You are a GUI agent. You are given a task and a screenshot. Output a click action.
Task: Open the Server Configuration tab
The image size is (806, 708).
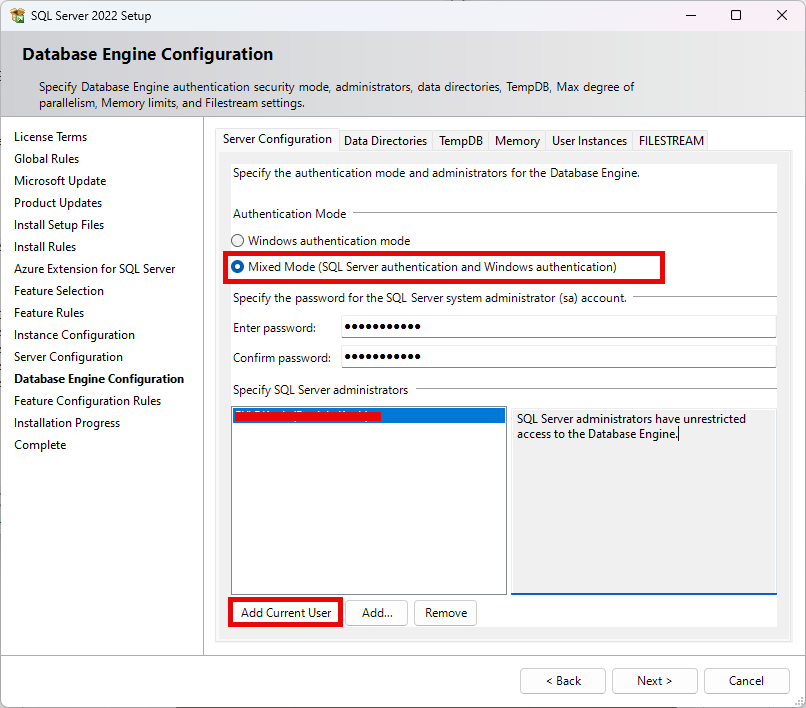click(x=277, y=139)
